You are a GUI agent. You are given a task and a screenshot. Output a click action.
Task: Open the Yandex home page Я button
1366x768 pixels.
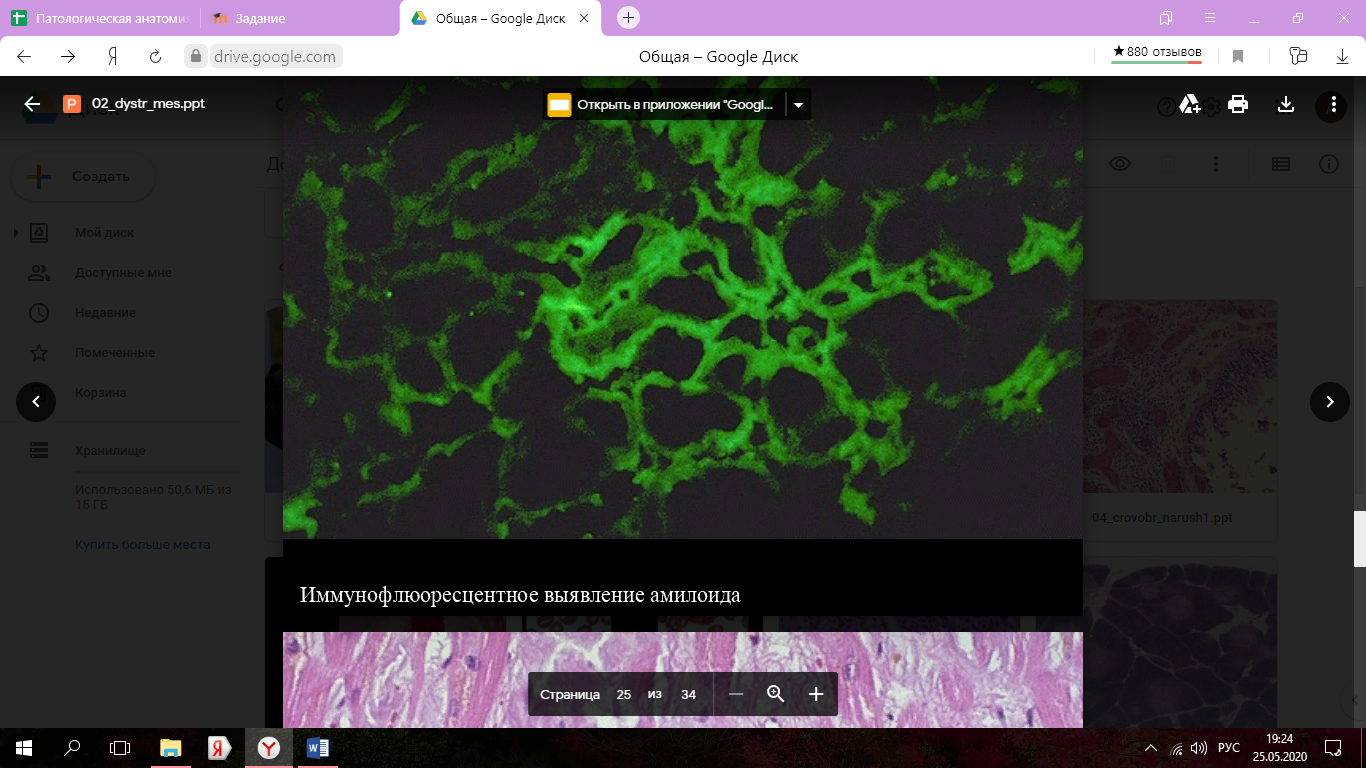pyautogui.click(x=113, y=57)
